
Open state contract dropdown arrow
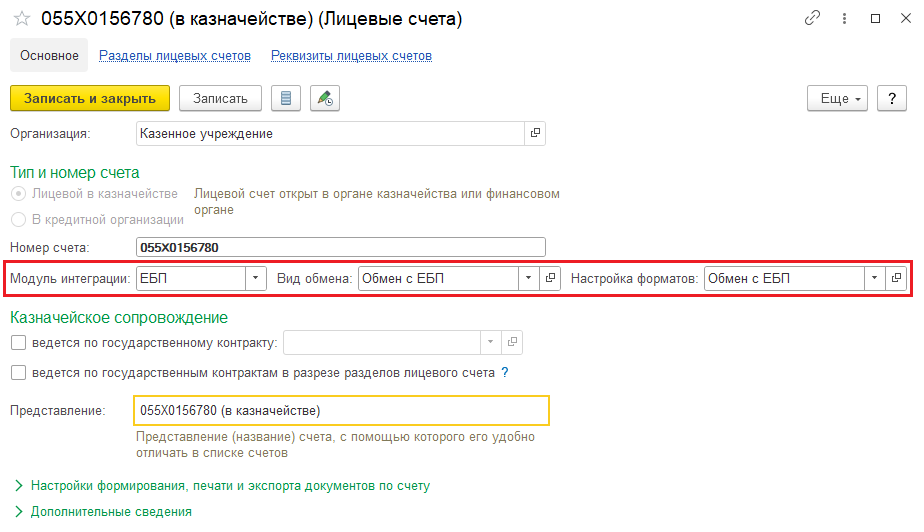(490, 342)
